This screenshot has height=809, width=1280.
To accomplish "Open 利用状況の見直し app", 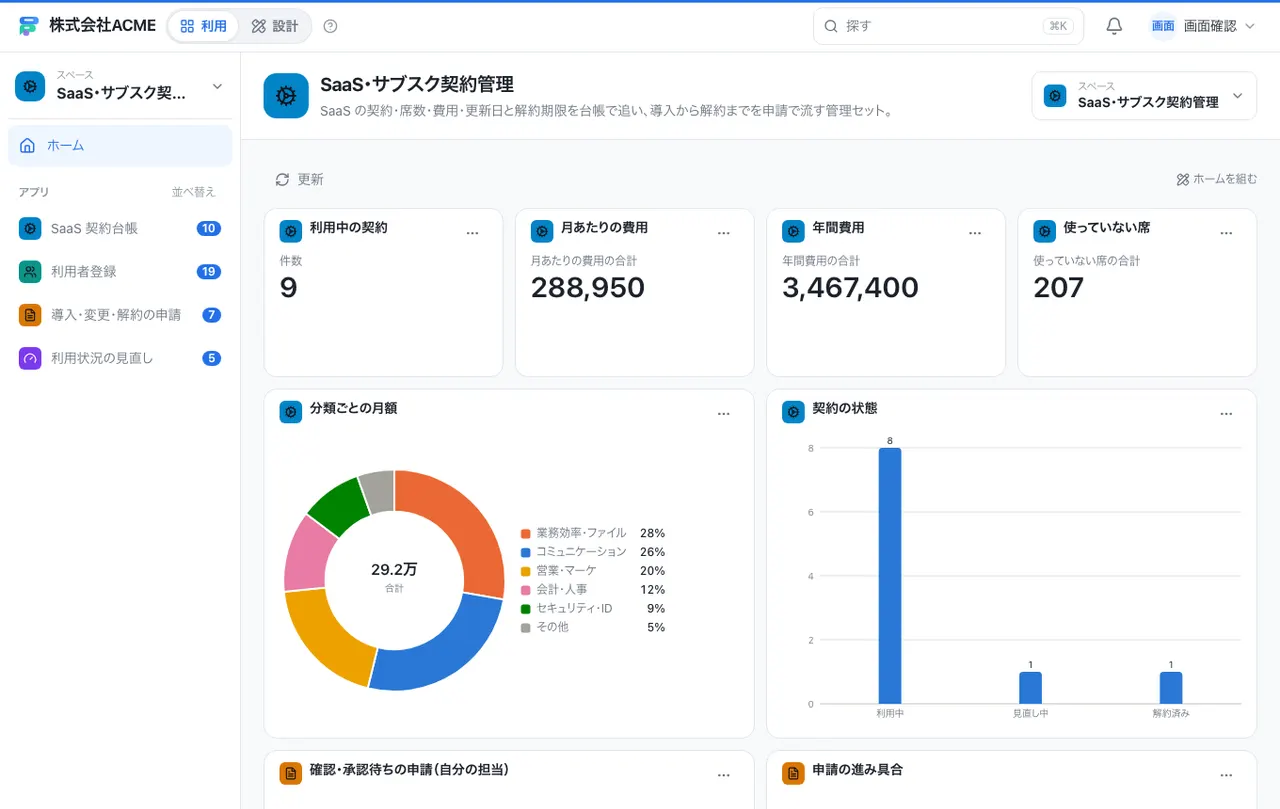I will click(120, 358).
